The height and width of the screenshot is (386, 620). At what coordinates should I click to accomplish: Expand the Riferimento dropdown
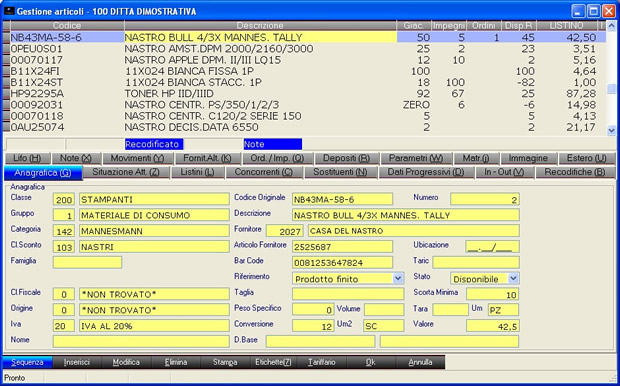coord(398,278)
